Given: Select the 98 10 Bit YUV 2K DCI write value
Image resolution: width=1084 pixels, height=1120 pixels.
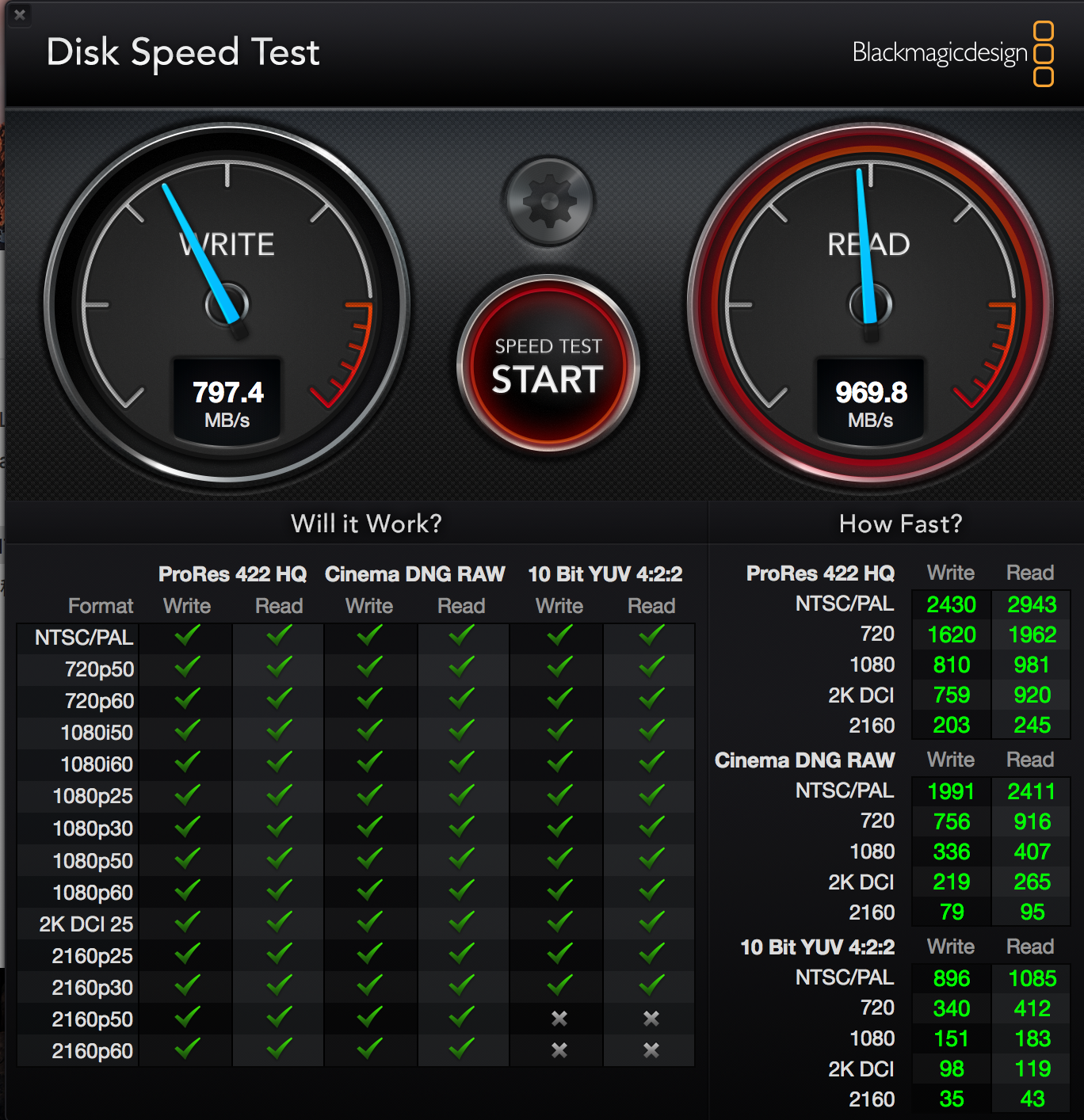Looking at the screenshot, I should [x=951, y=1069].
